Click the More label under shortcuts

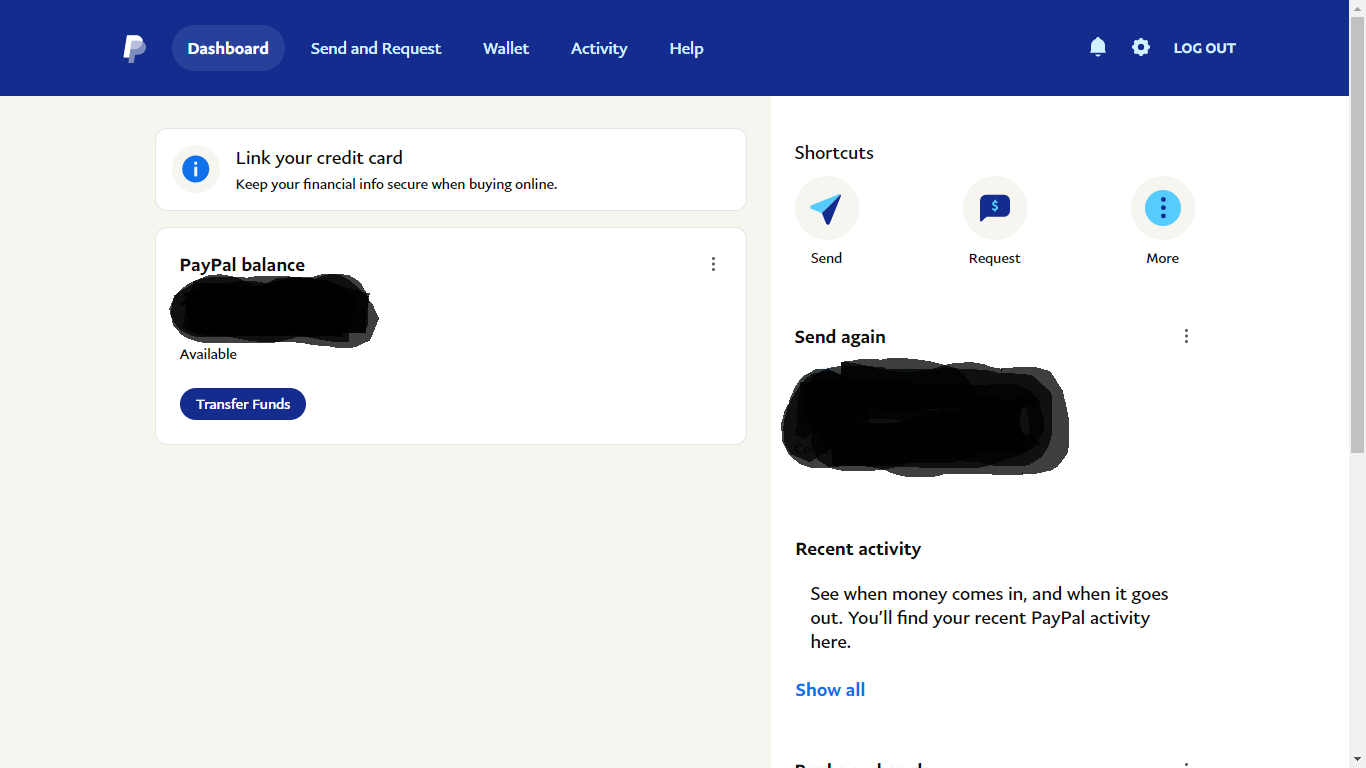(x=1162, y=258)
